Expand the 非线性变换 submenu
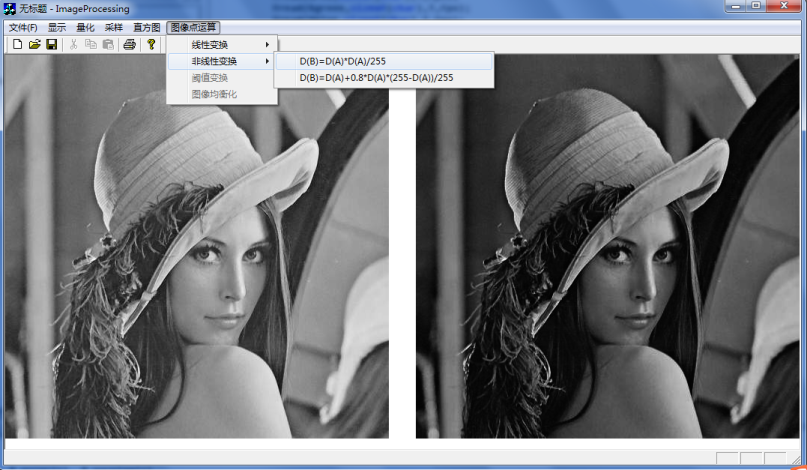The width and height of the screenshot is (807, 470). pyautogui.click(x=222, y=61)
